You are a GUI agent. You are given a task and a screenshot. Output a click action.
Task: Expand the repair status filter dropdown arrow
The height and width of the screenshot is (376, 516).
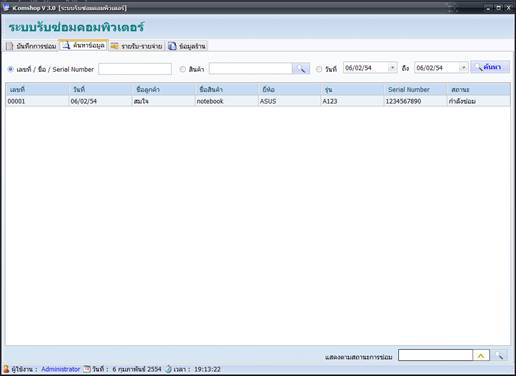point(481,355)
